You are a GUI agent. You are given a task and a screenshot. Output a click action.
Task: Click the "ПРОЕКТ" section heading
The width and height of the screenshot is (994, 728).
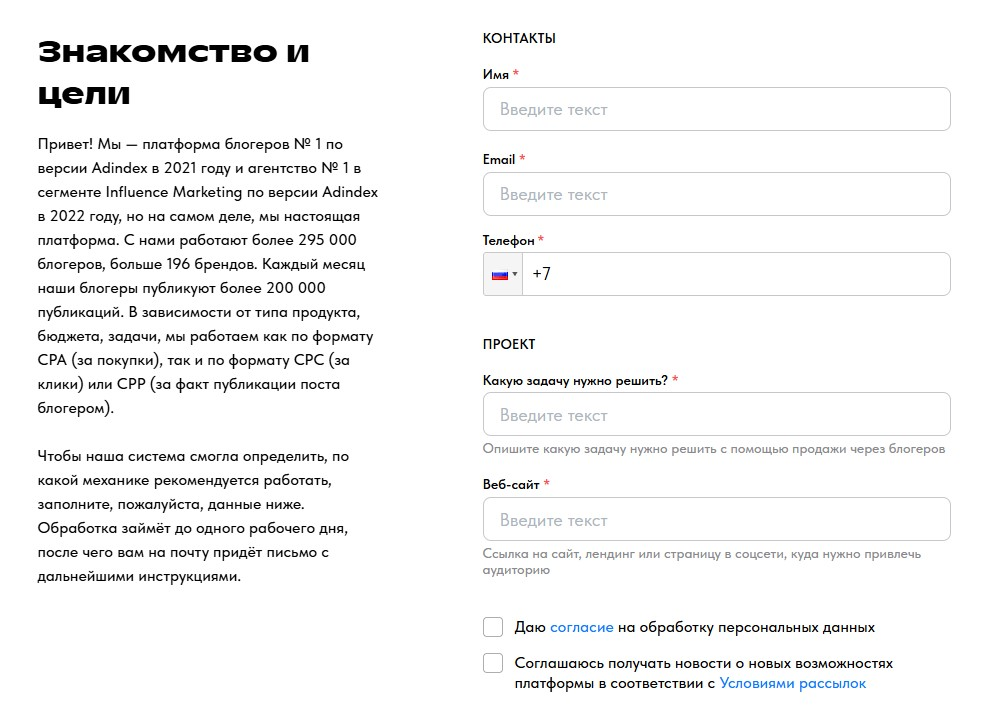pos(509,344)
